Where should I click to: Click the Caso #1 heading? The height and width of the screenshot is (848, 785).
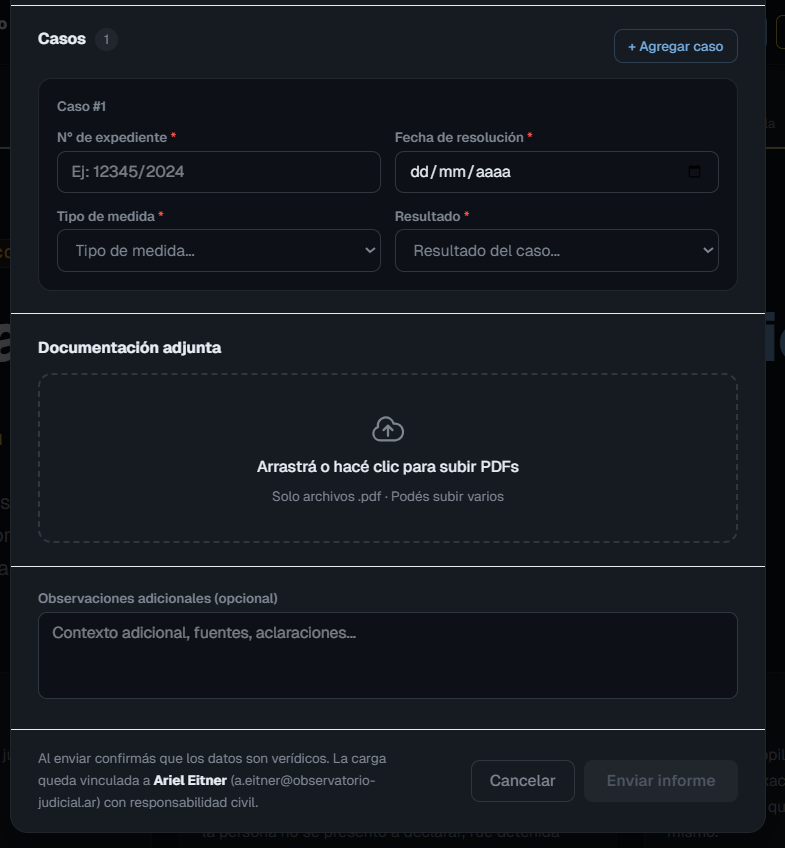(x=82, y=107)
